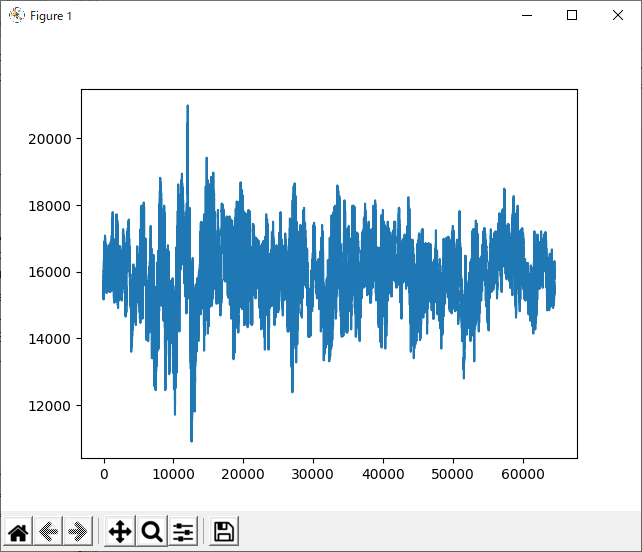Click the Figure 1 title text
The image size is (642, 552).
click(52, 16)
